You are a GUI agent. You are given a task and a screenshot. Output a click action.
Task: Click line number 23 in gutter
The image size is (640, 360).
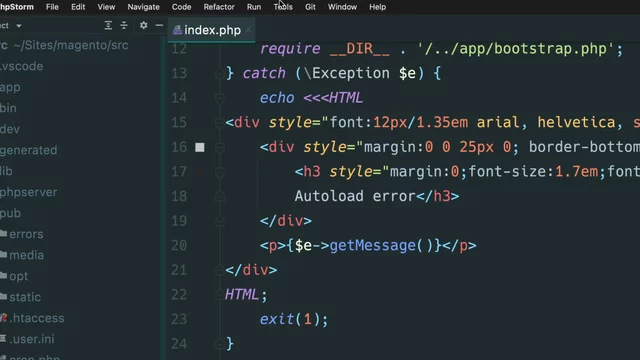click(x=179, y=319)
